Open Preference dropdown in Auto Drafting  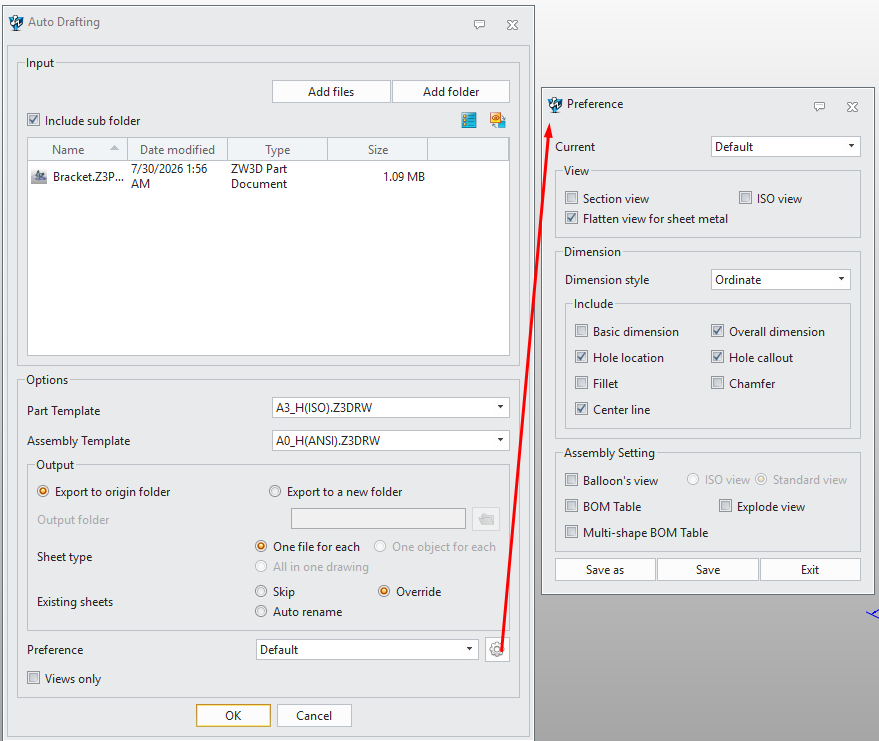point(367,650)
